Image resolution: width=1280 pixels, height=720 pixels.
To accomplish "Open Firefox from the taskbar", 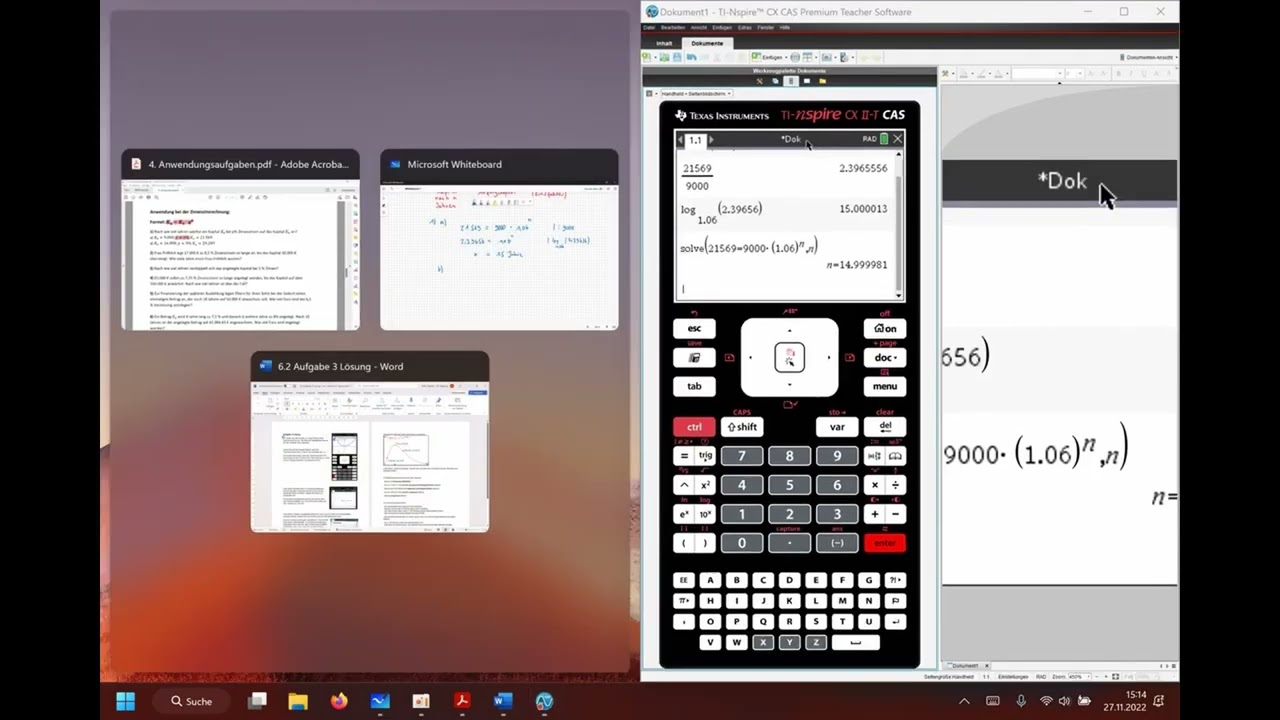I will click(339, 701).
